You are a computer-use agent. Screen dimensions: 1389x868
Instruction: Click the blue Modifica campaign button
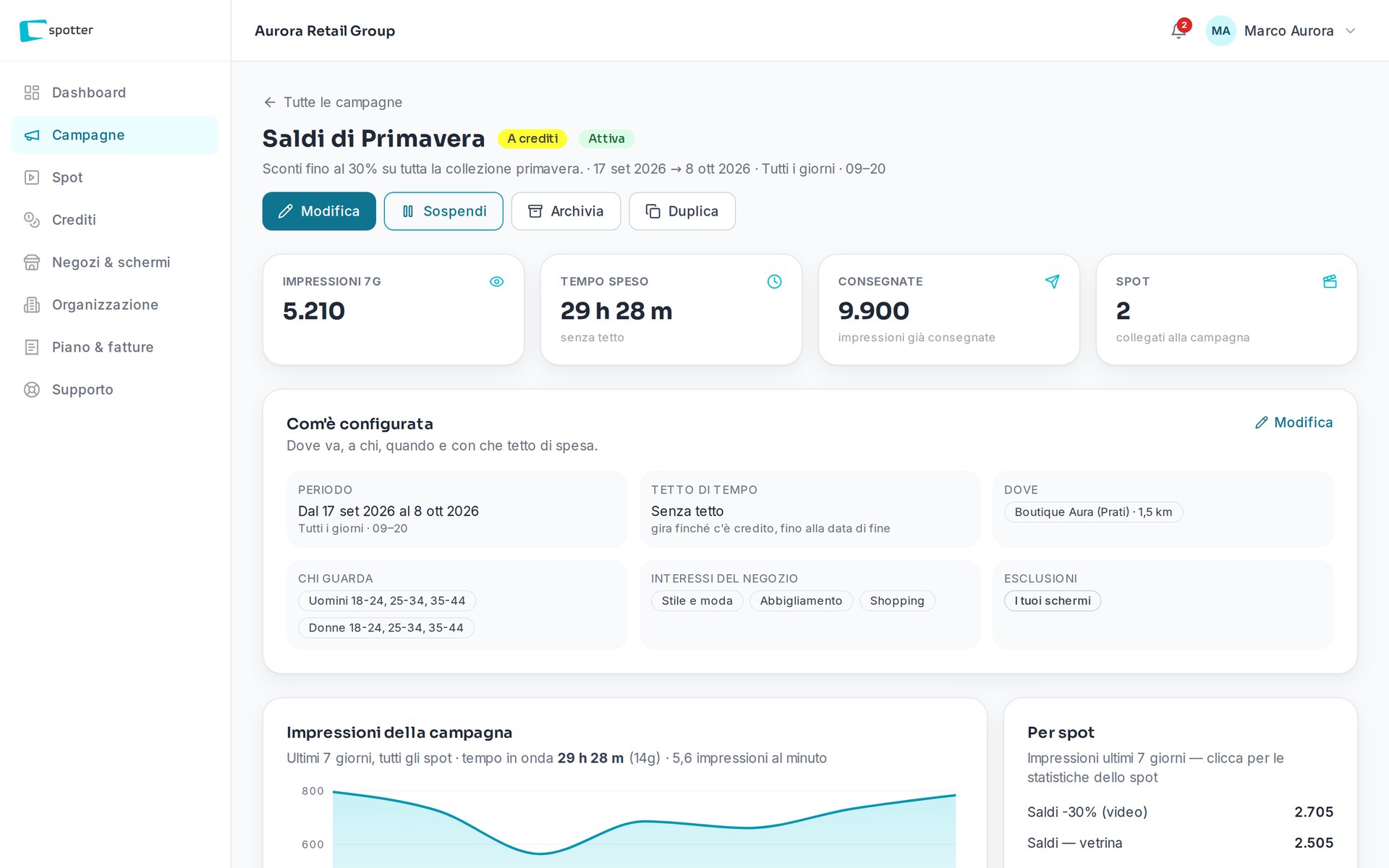(x=319, y=211)
